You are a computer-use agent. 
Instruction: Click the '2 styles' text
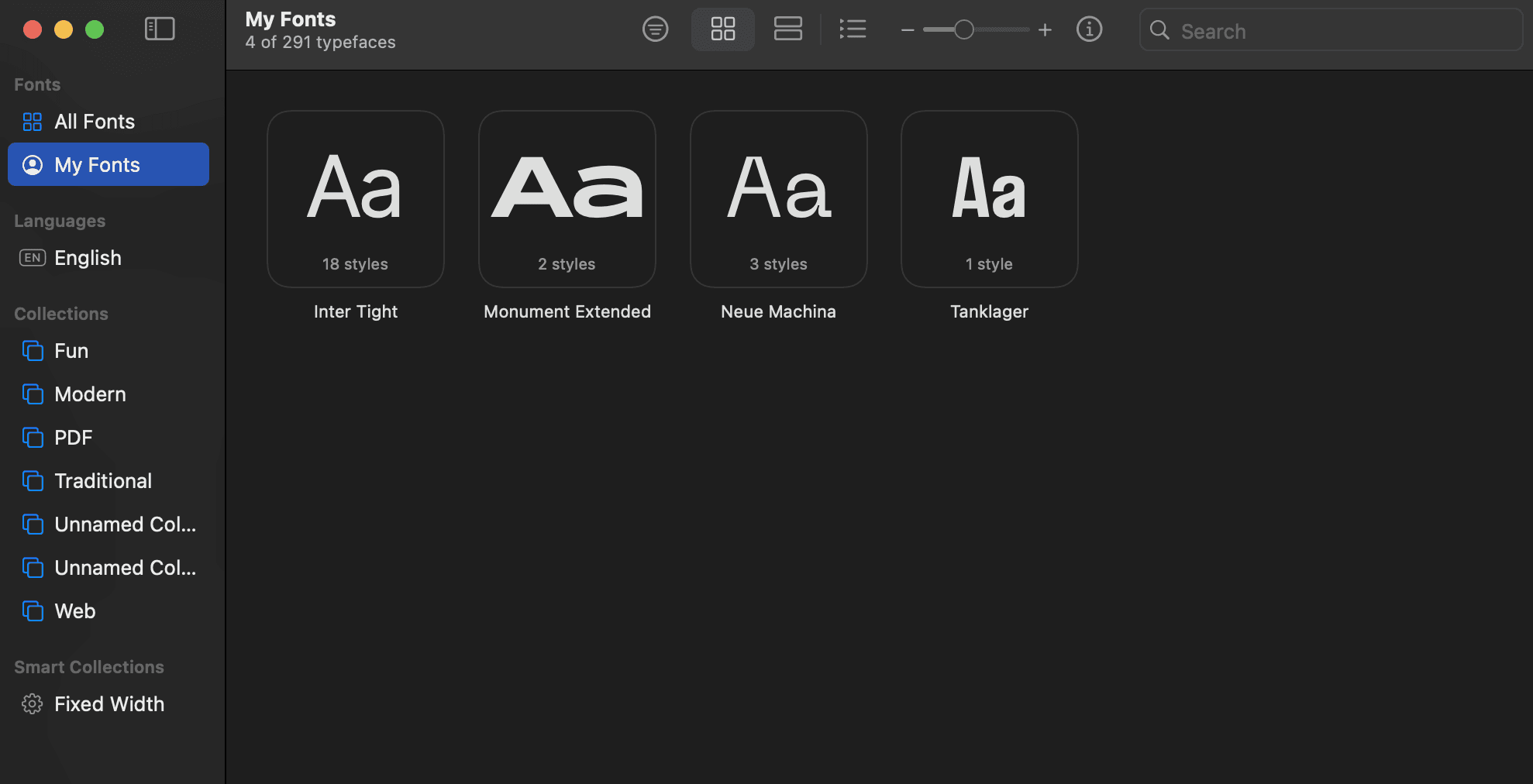(567, 264)
